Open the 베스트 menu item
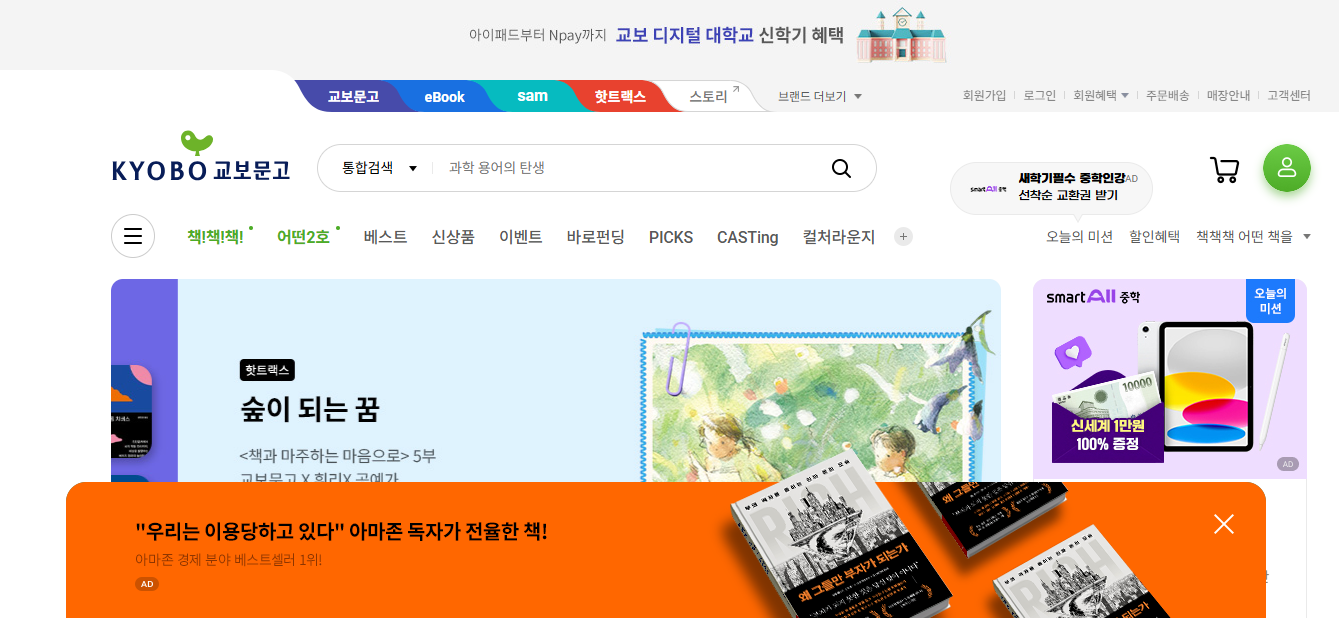This screenshot has width=1339, height=618. [385, 236]
